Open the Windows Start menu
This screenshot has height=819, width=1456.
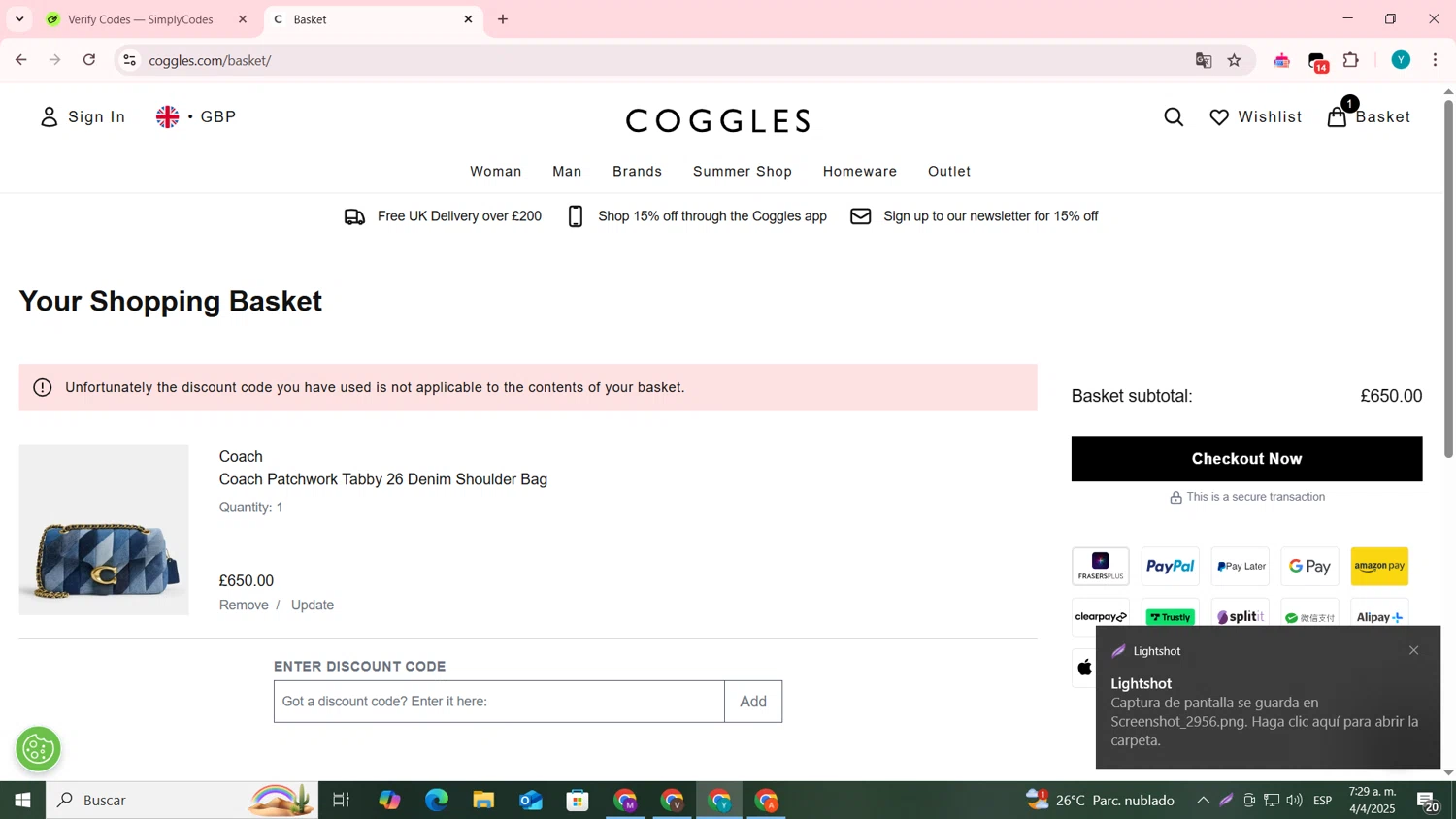coord(22,801)
